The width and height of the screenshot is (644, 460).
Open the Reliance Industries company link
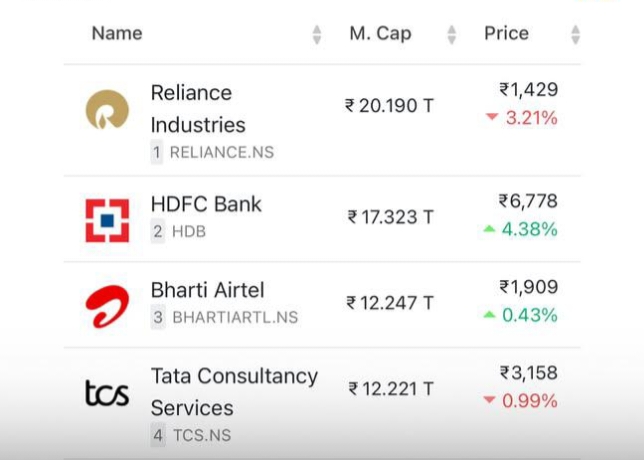[x=198, y=109]
